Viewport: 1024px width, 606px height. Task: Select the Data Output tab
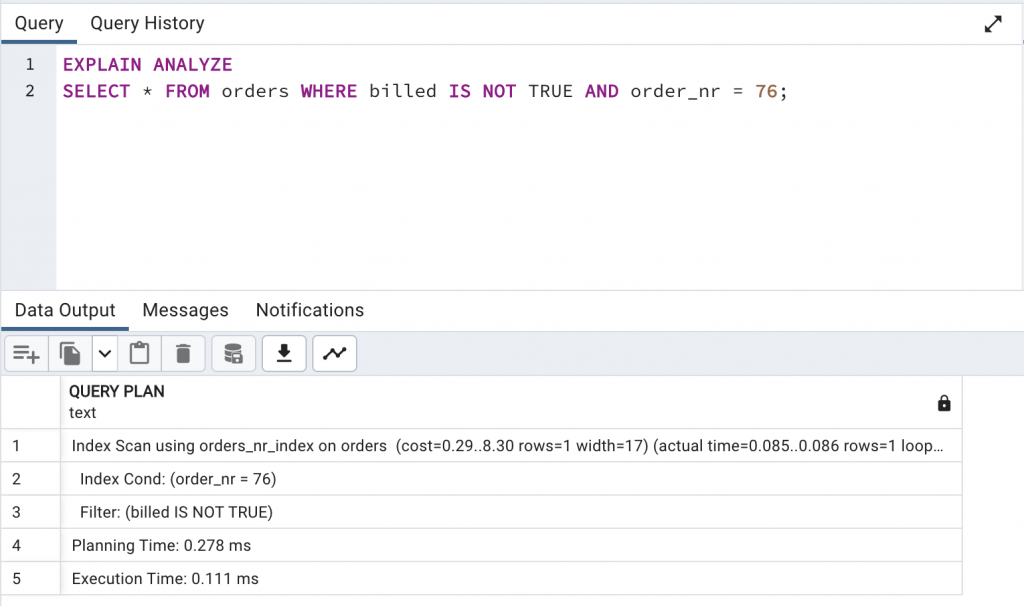coord(65,310)
